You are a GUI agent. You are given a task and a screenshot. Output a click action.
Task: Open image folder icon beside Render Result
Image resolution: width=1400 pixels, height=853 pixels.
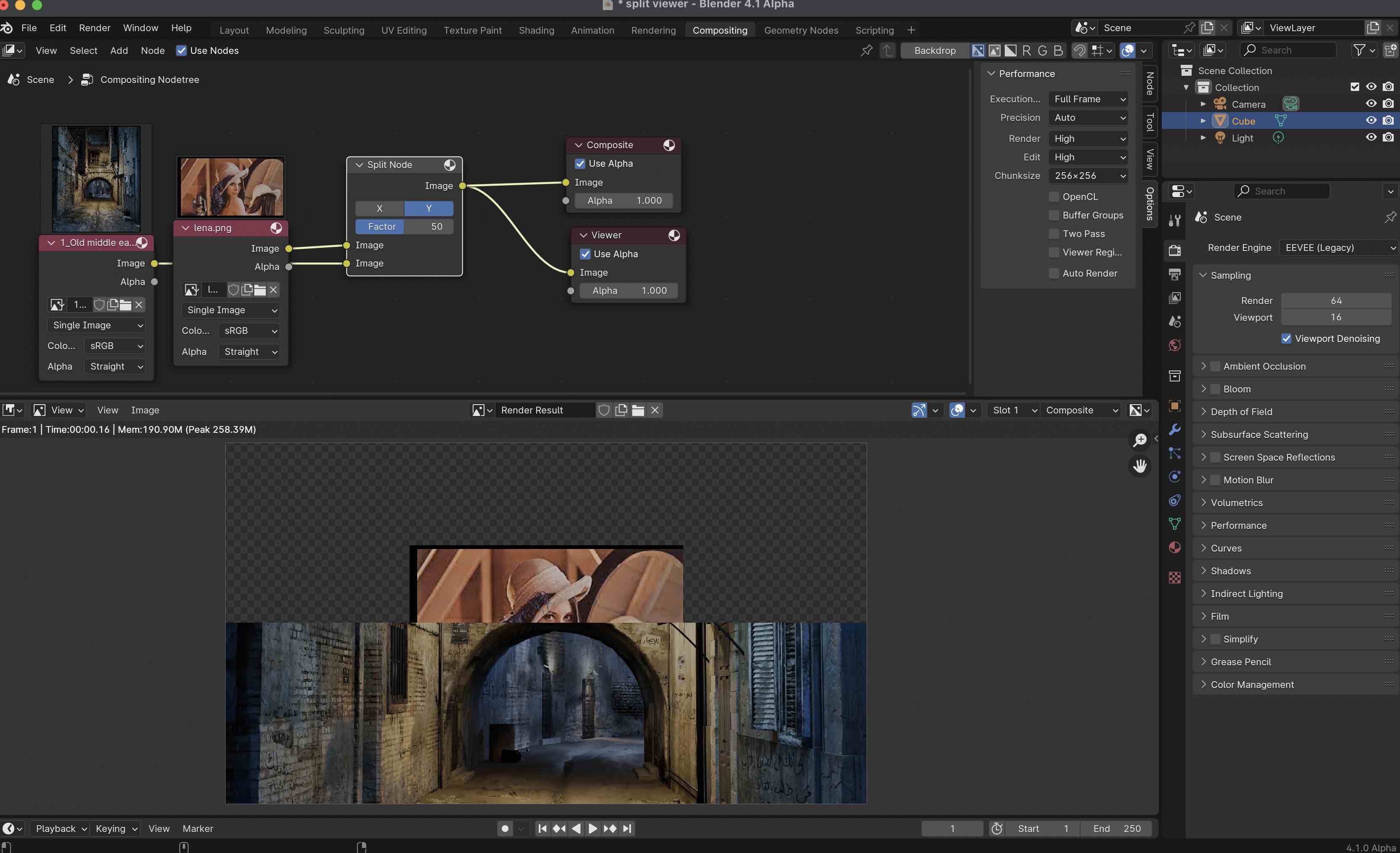click(638, 410)
